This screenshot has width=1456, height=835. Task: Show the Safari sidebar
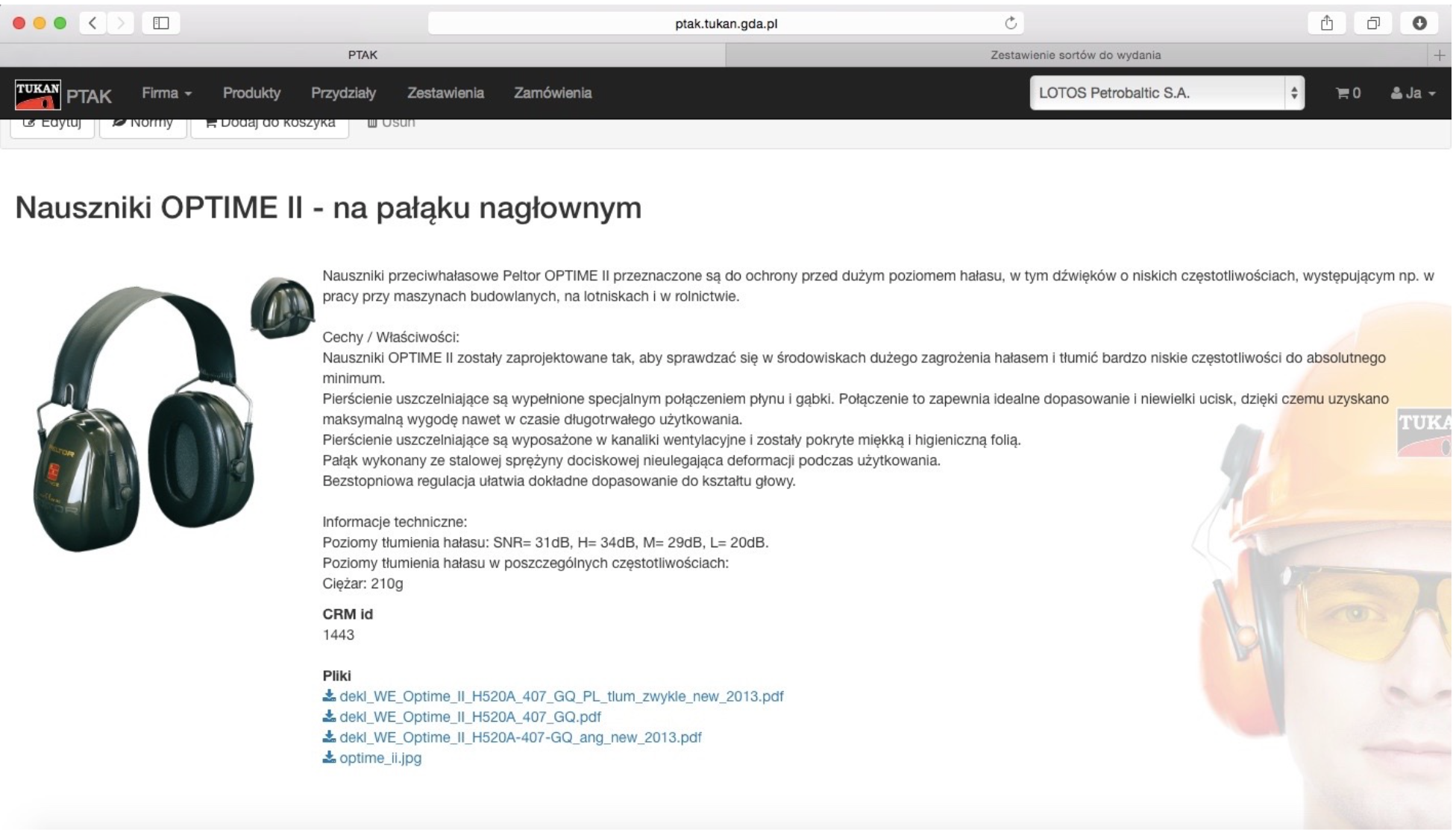pyautogui.click(x=161, y=23)
